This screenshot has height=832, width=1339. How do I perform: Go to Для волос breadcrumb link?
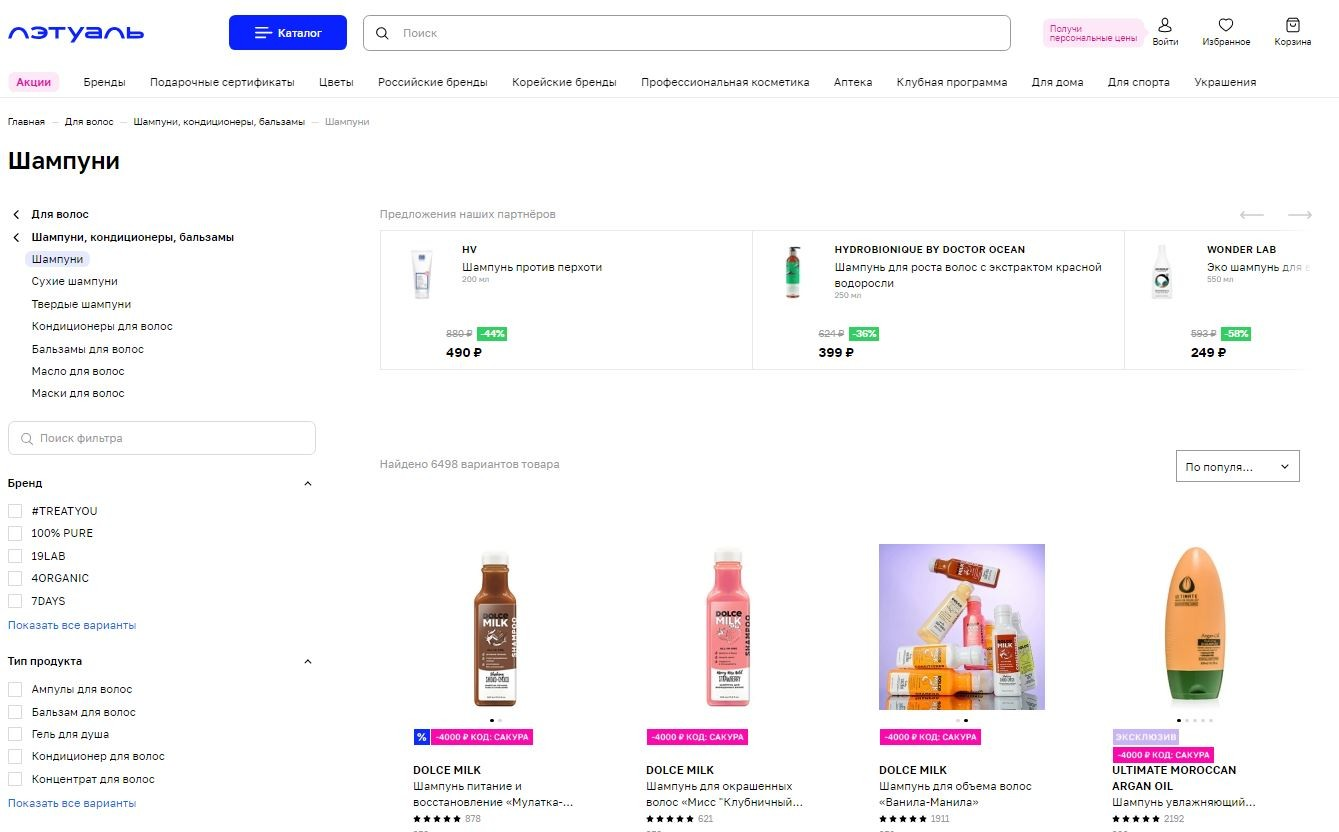[89, 122]
